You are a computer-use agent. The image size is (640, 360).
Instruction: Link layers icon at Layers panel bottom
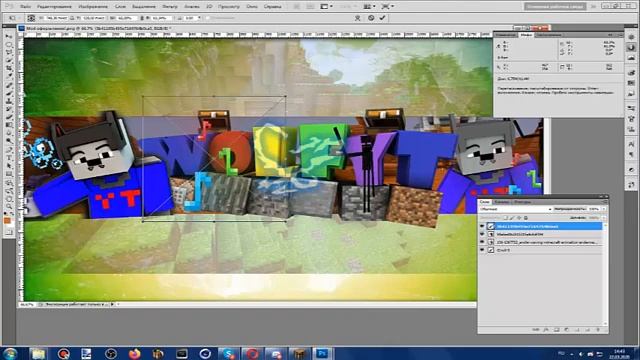click(x=535, y=329)
